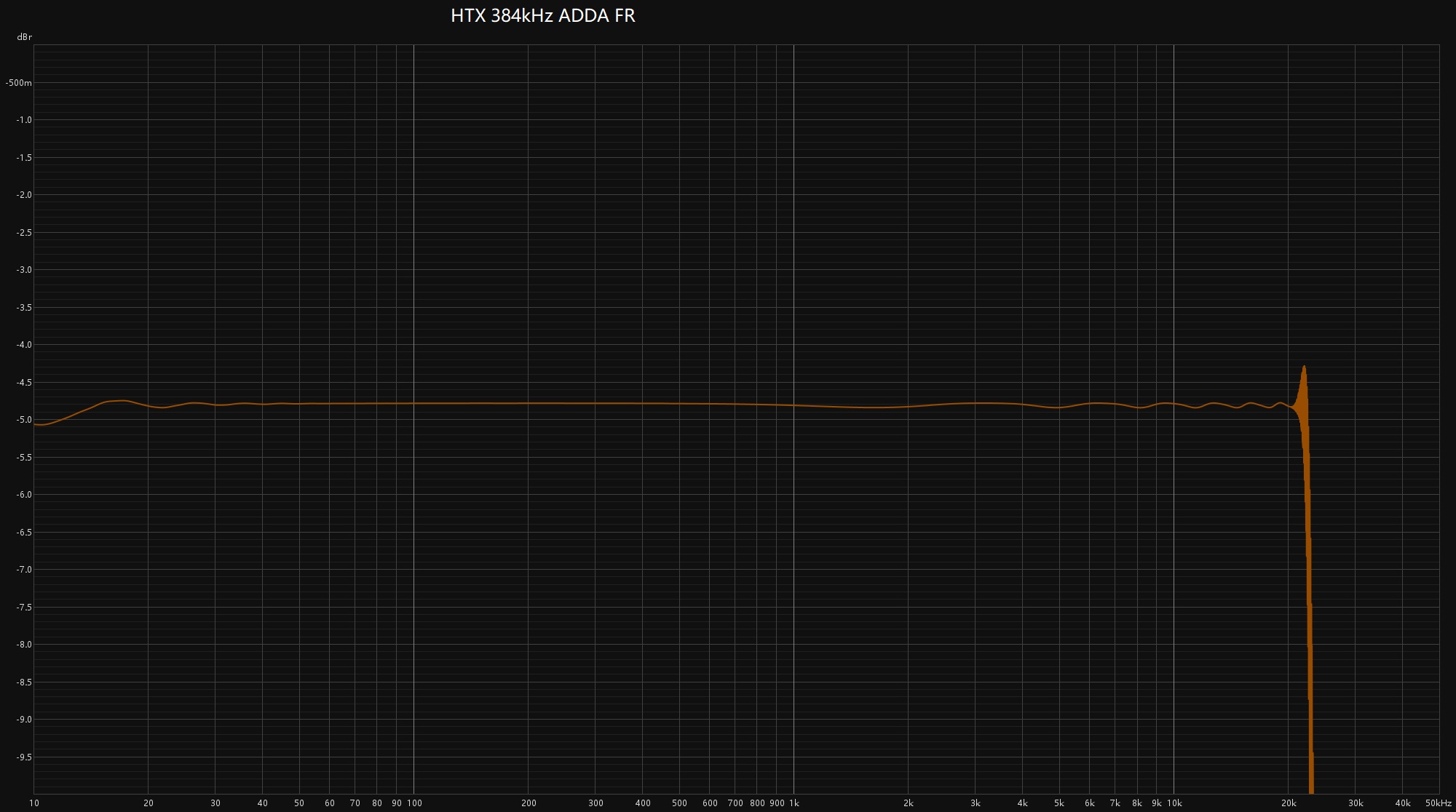The image size is (1456, 812).
Task: Select the 3k x-axis label
Action: click(976, 803)
